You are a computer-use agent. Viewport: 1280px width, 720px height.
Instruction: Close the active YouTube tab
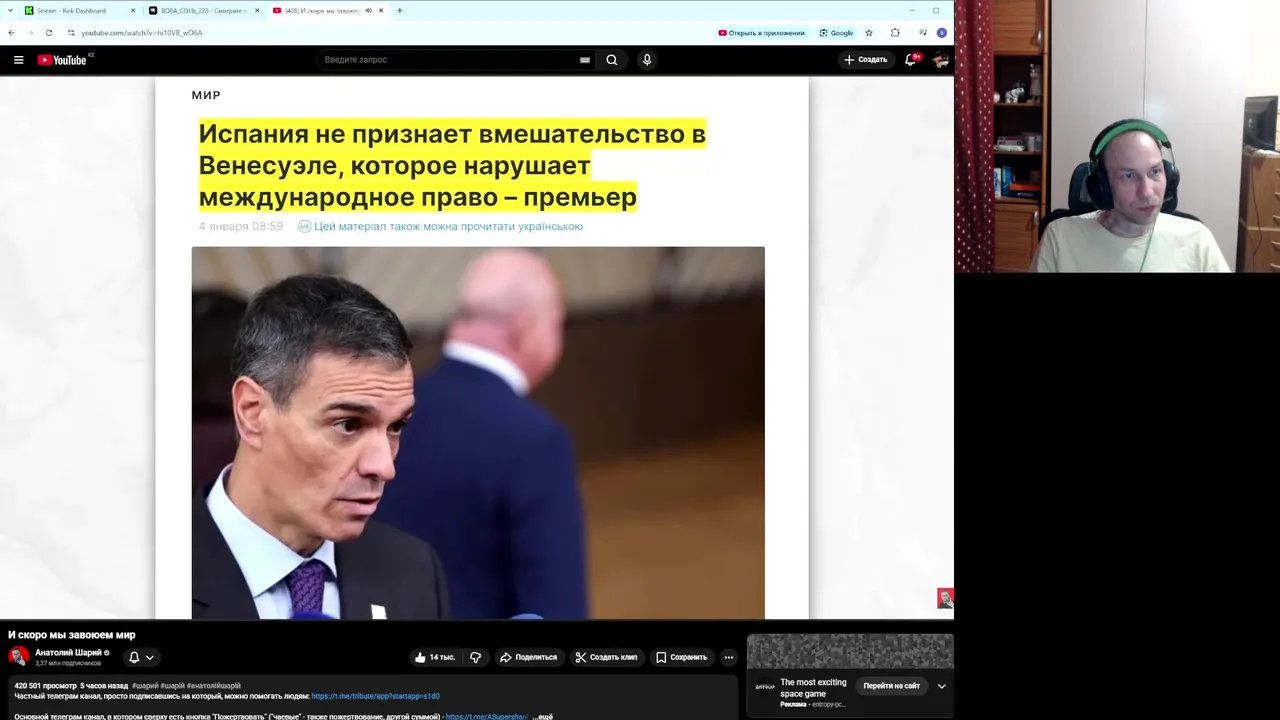pyautogui.click(x=381, y=11)
